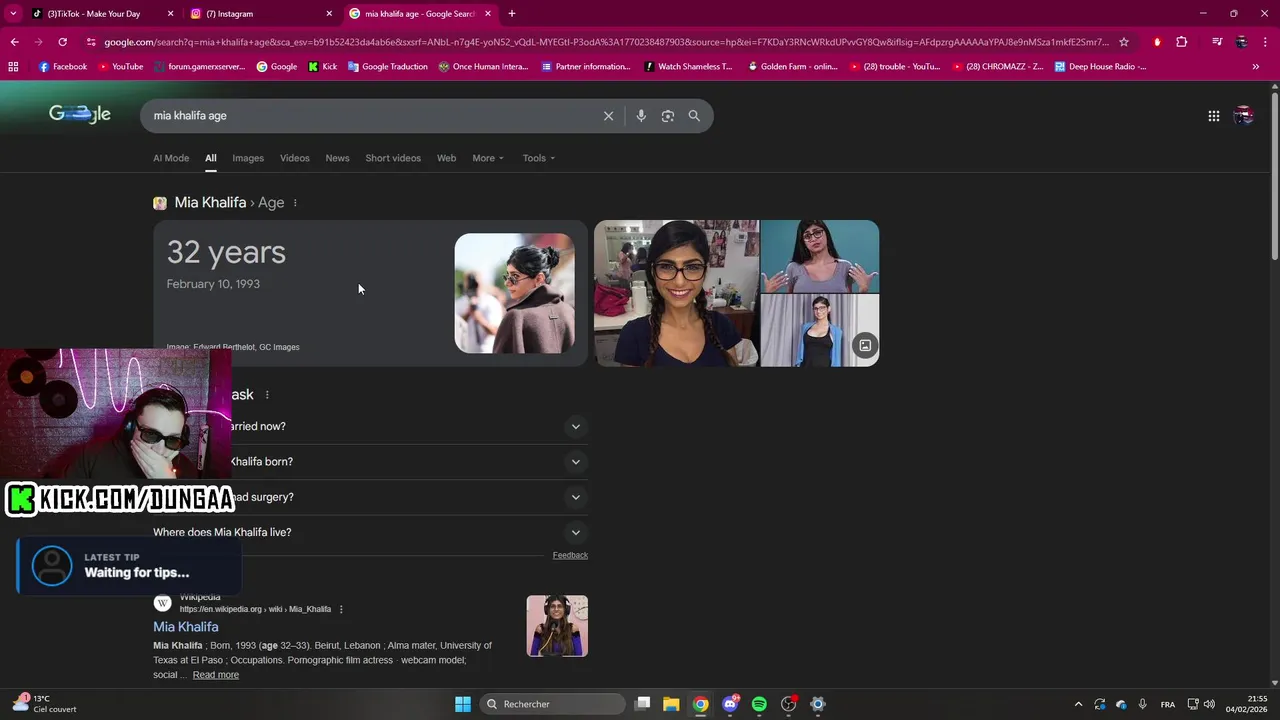The image size is (1280, 720).
Task: Select the Images search tab
Action: tap(248, 158)
